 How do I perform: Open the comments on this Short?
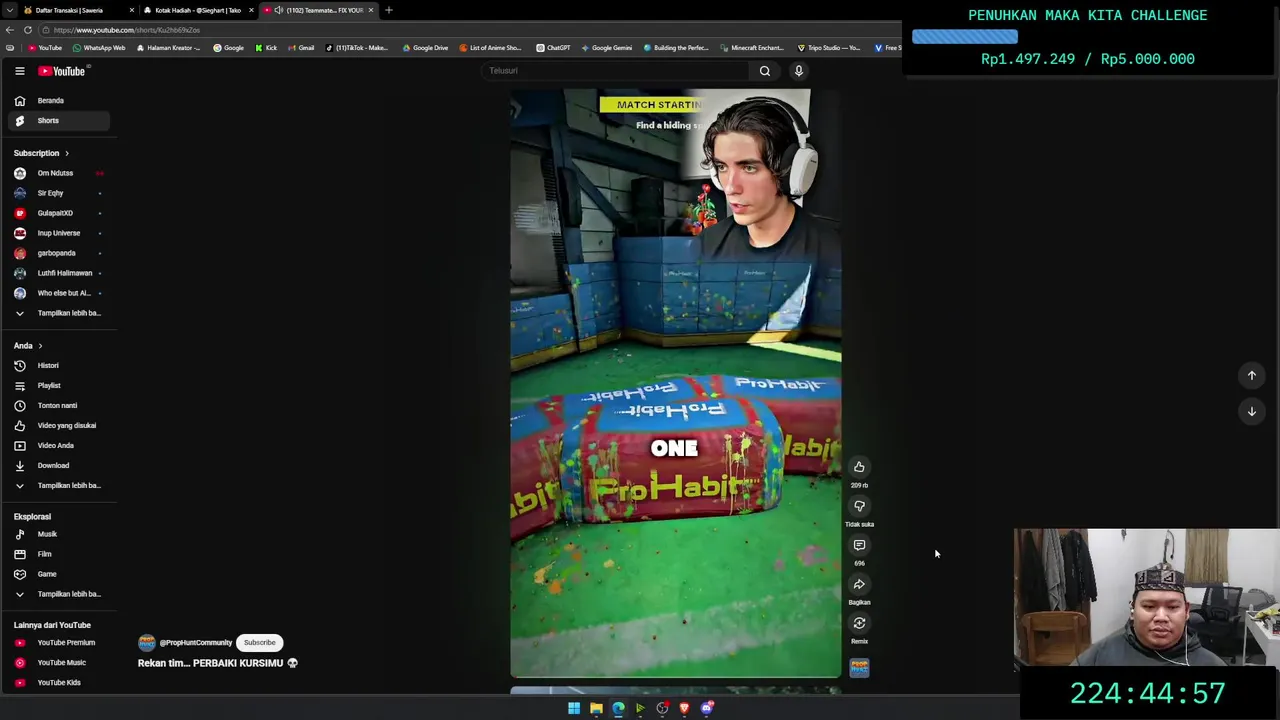(859, 545)
